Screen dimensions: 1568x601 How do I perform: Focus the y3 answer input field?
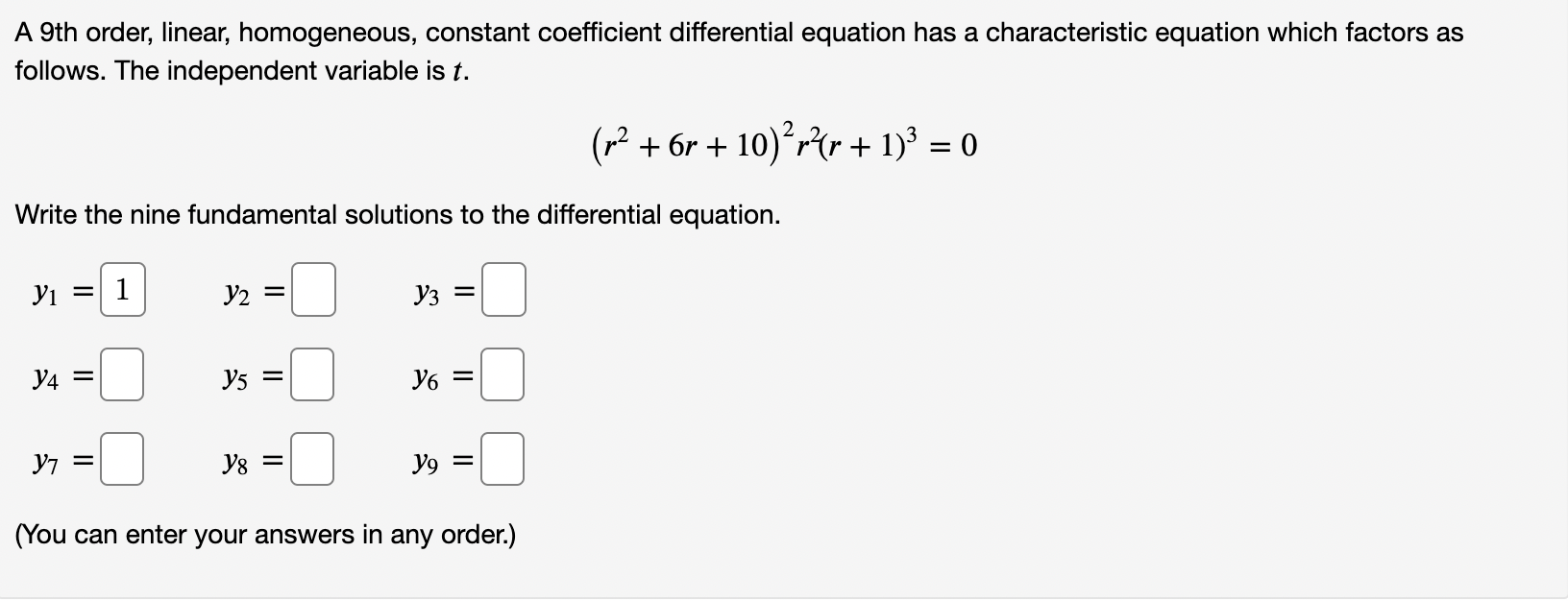(503, 289)
